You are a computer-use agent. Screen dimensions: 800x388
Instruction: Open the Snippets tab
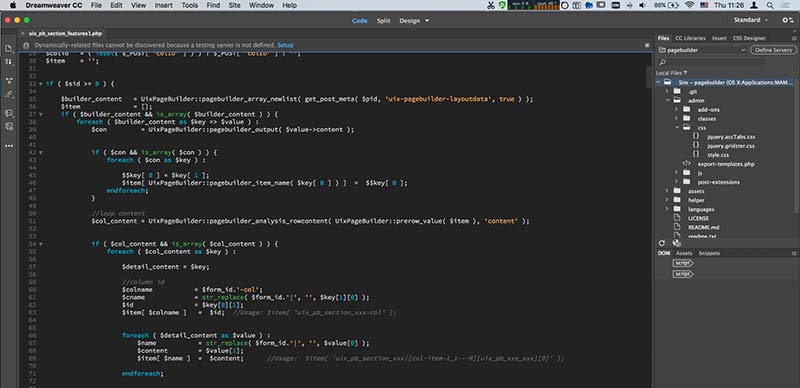709,253
